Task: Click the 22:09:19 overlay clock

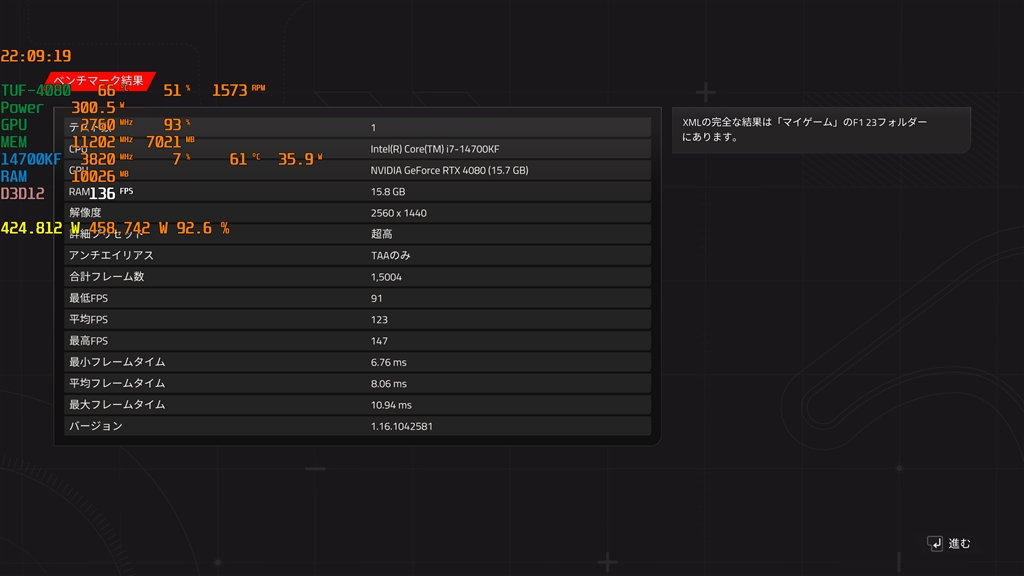Action: coord(36,56)
